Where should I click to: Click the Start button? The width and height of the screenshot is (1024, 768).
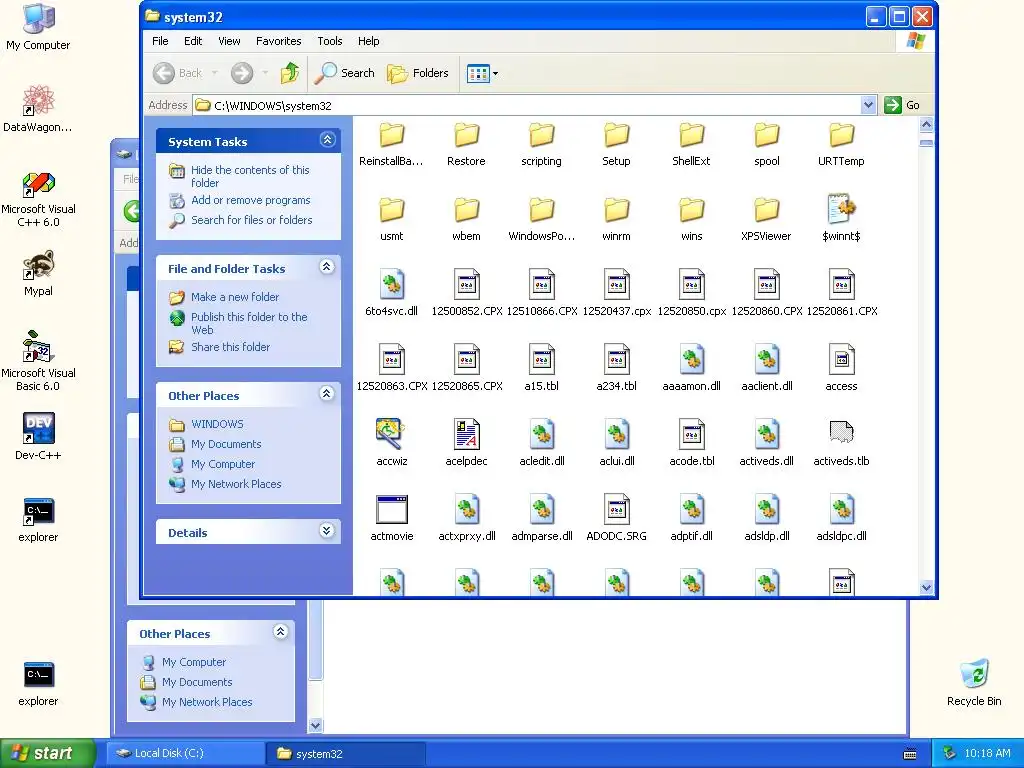(x=47, y=753)
